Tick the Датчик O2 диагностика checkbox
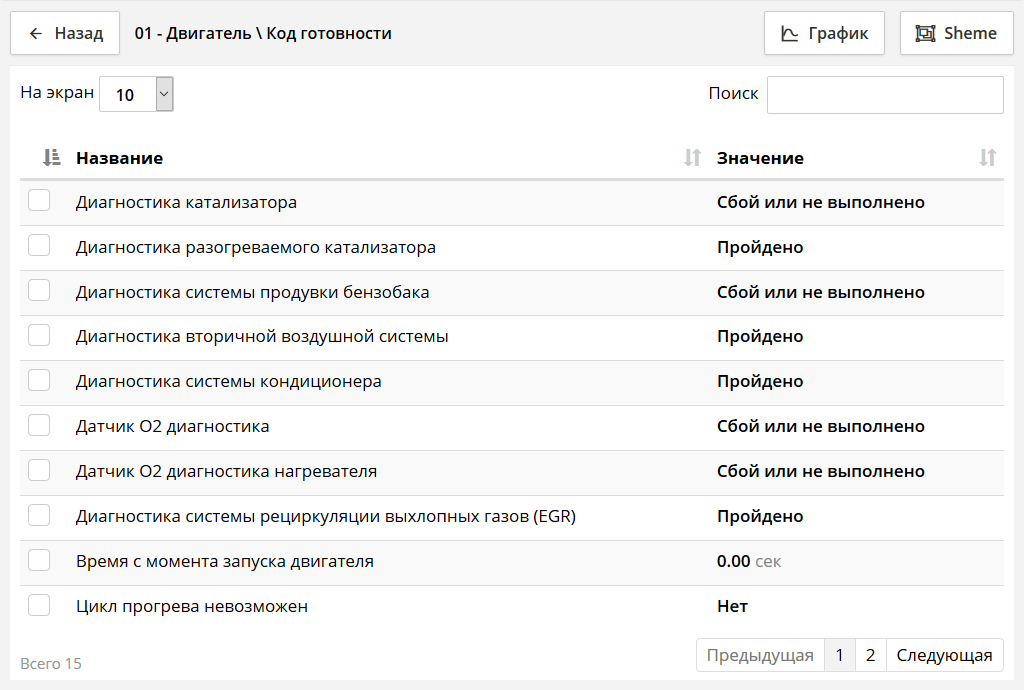Screen dimensions: 1024x690 coord(39,426)
